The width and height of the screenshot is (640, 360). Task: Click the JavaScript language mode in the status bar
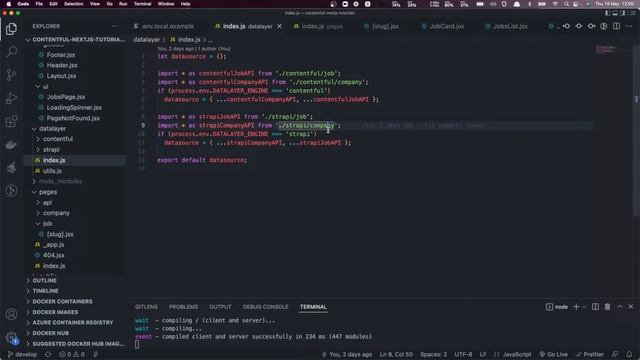pos(517,354)
